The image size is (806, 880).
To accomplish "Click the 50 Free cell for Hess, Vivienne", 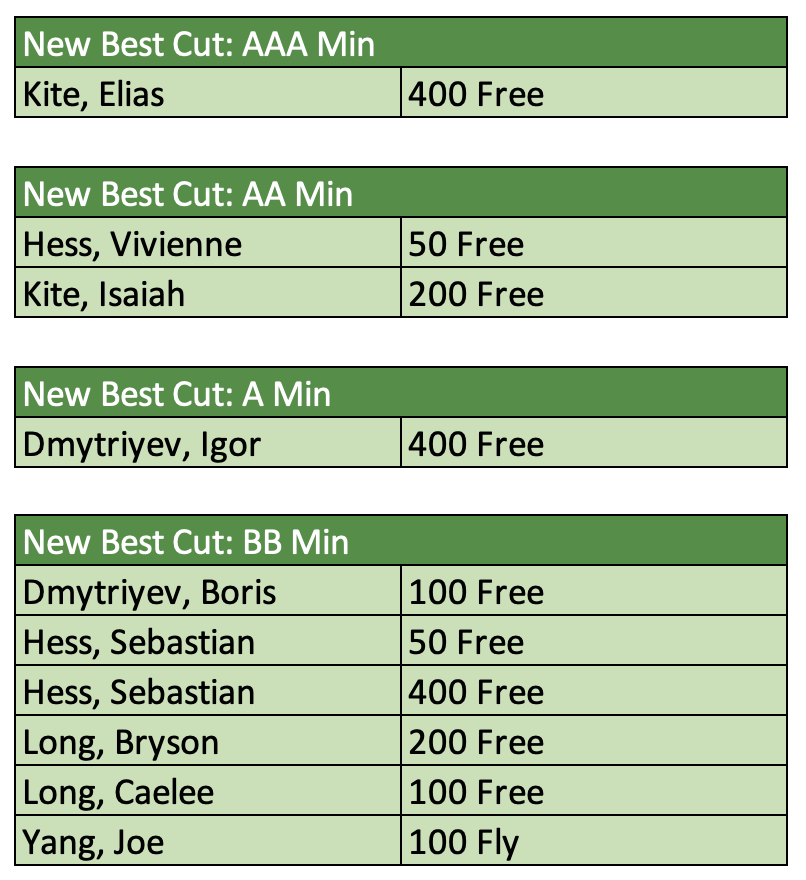I will [x=466, y=244].
